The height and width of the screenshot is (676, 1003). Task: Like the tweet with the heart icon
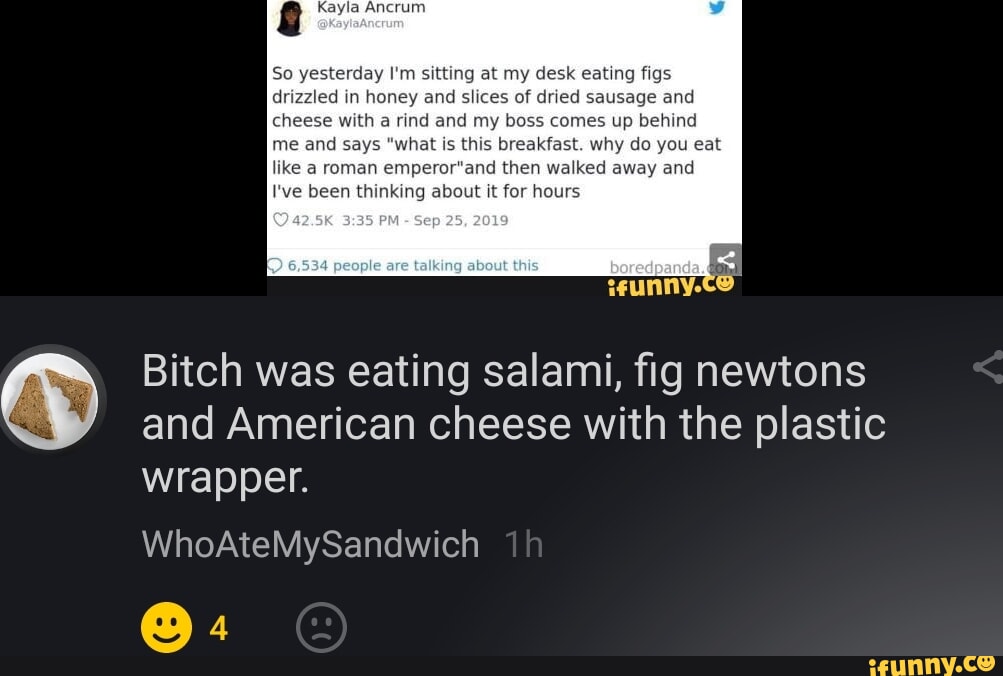(x=280, y=220)
